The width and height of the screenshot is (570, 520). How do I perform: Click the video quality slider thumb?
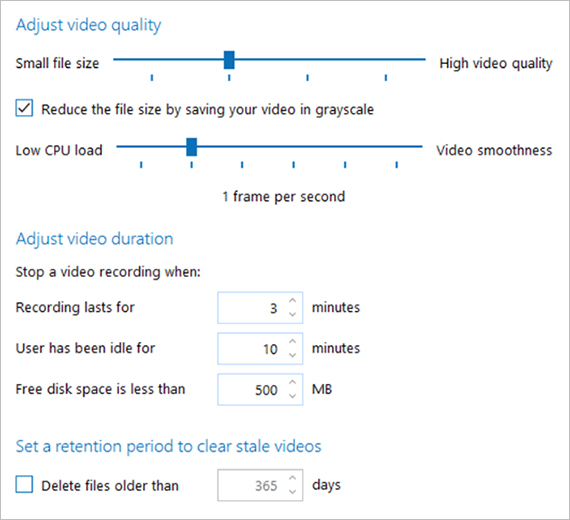[229, 60]
